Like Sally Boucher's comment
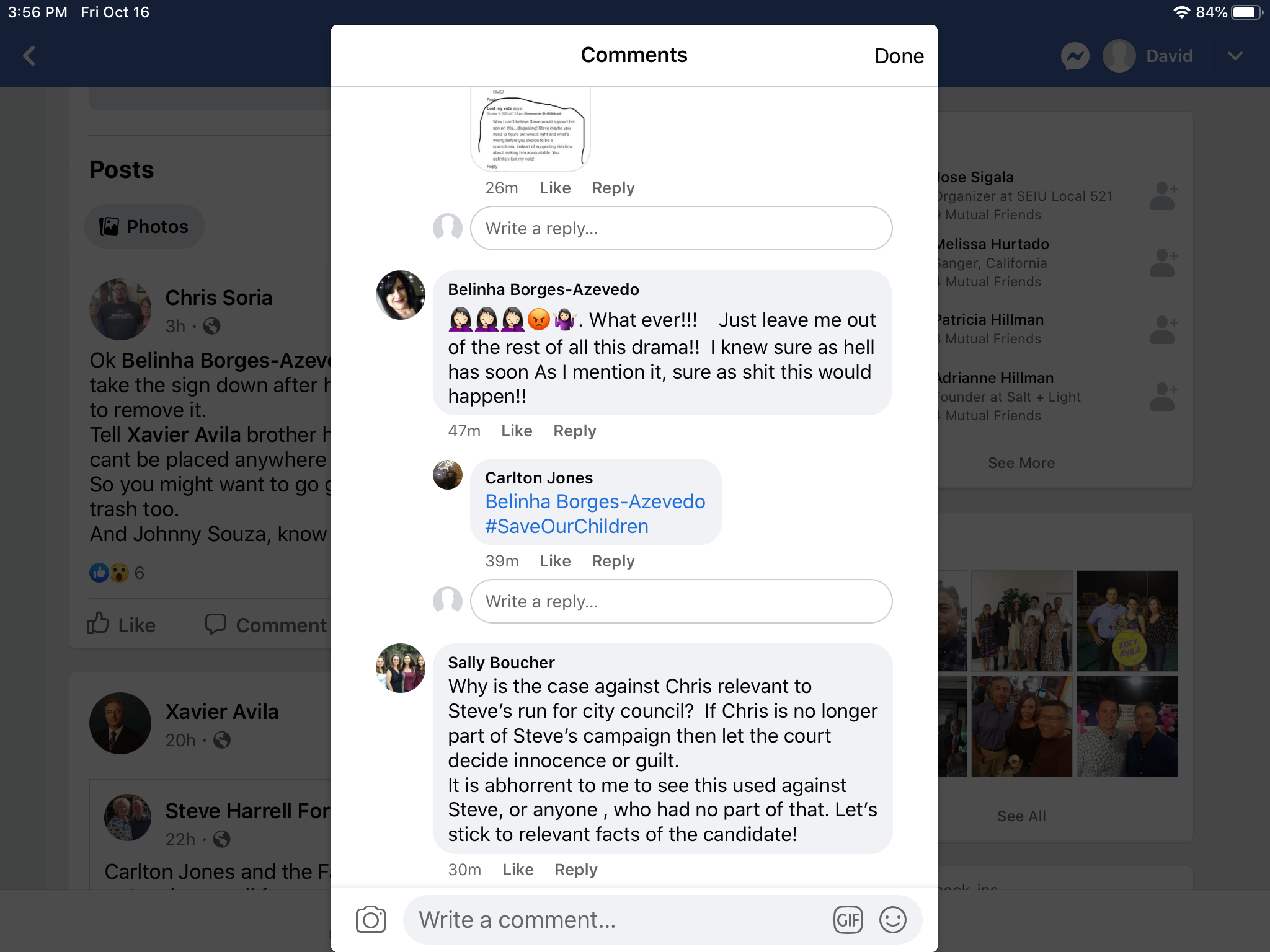Image resolution: width=1270 pixels, height=952 pixels. point(518,870)
